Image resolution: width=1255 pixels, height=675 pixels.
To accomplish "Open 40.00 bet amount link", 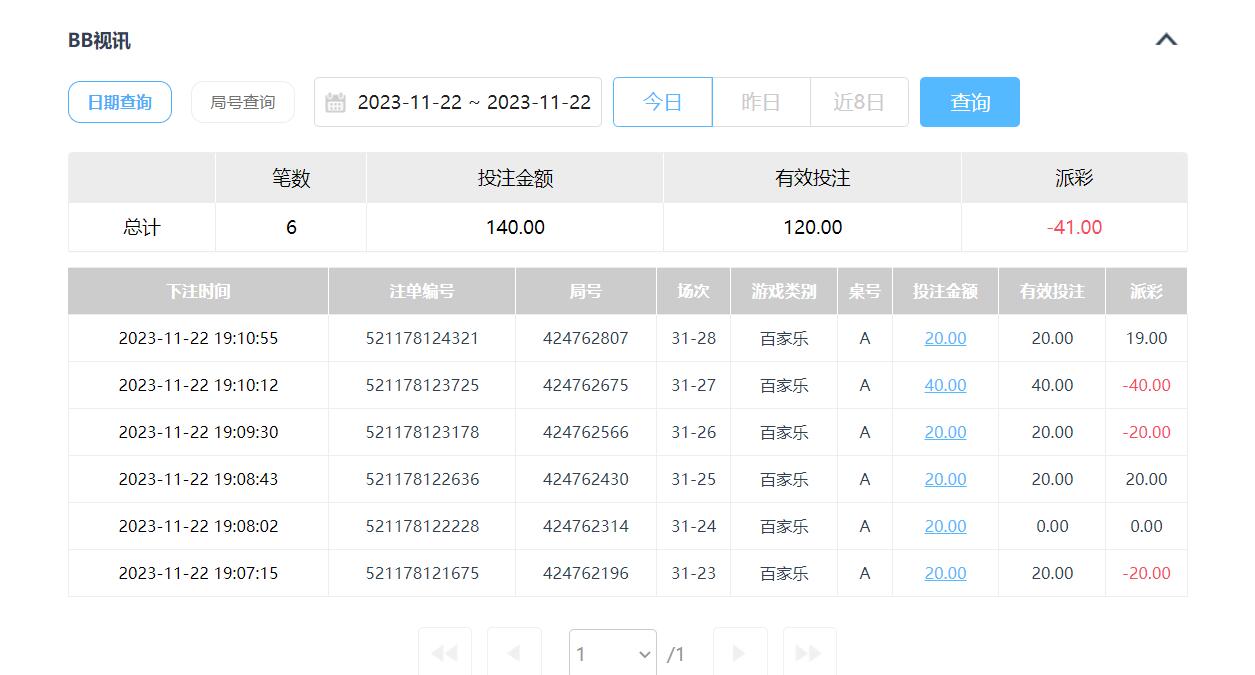I will tap(945, 385).
